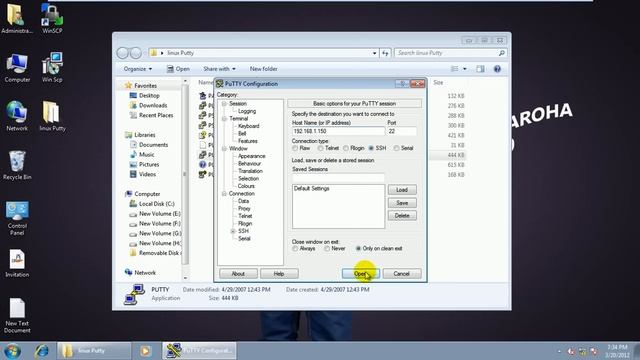This screenshot has width=640, height=360.
Task: Click the Cancel button in PuTTY
Action: tap(402, 273)
